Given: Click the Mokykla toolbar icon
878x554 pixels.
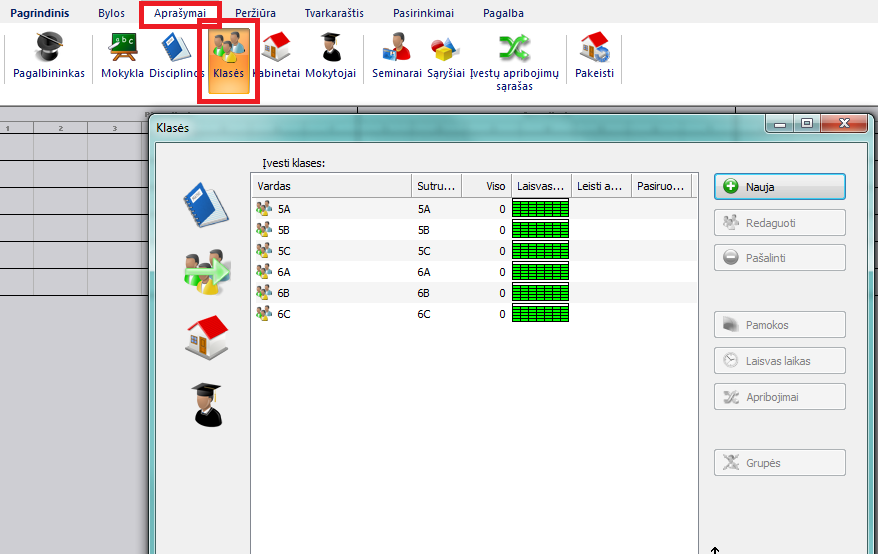Looking at the screenshot, I should [x=122, y=57].
